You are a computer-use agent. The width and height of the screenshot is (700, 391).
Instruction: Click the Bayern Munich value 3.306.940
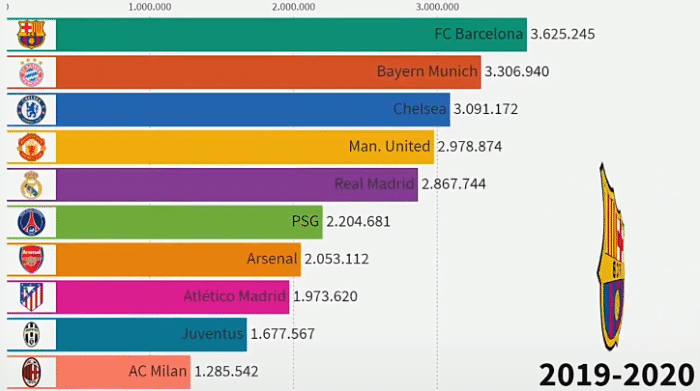pos(517,72)
